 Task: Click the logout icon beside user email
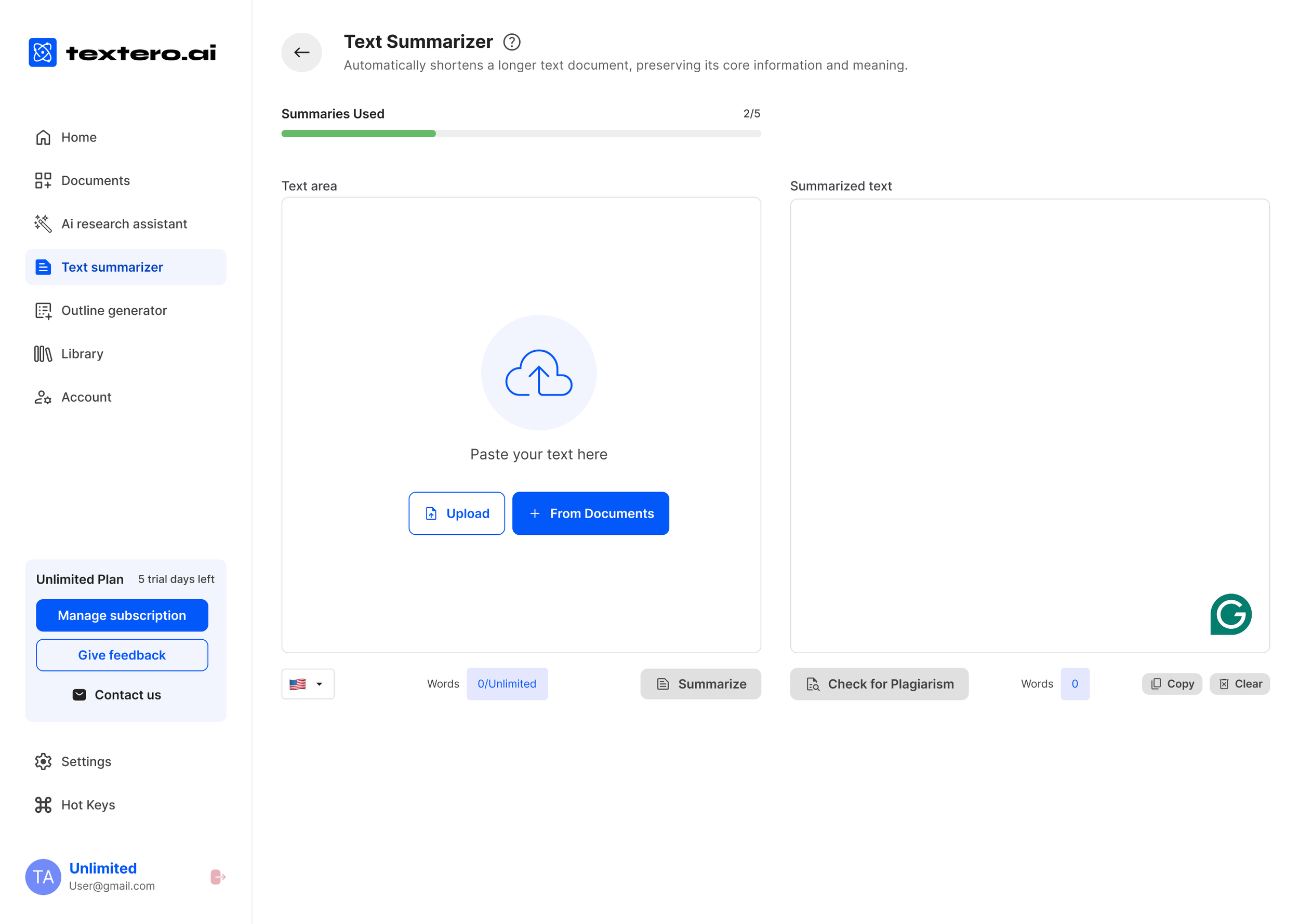[217, 877]
